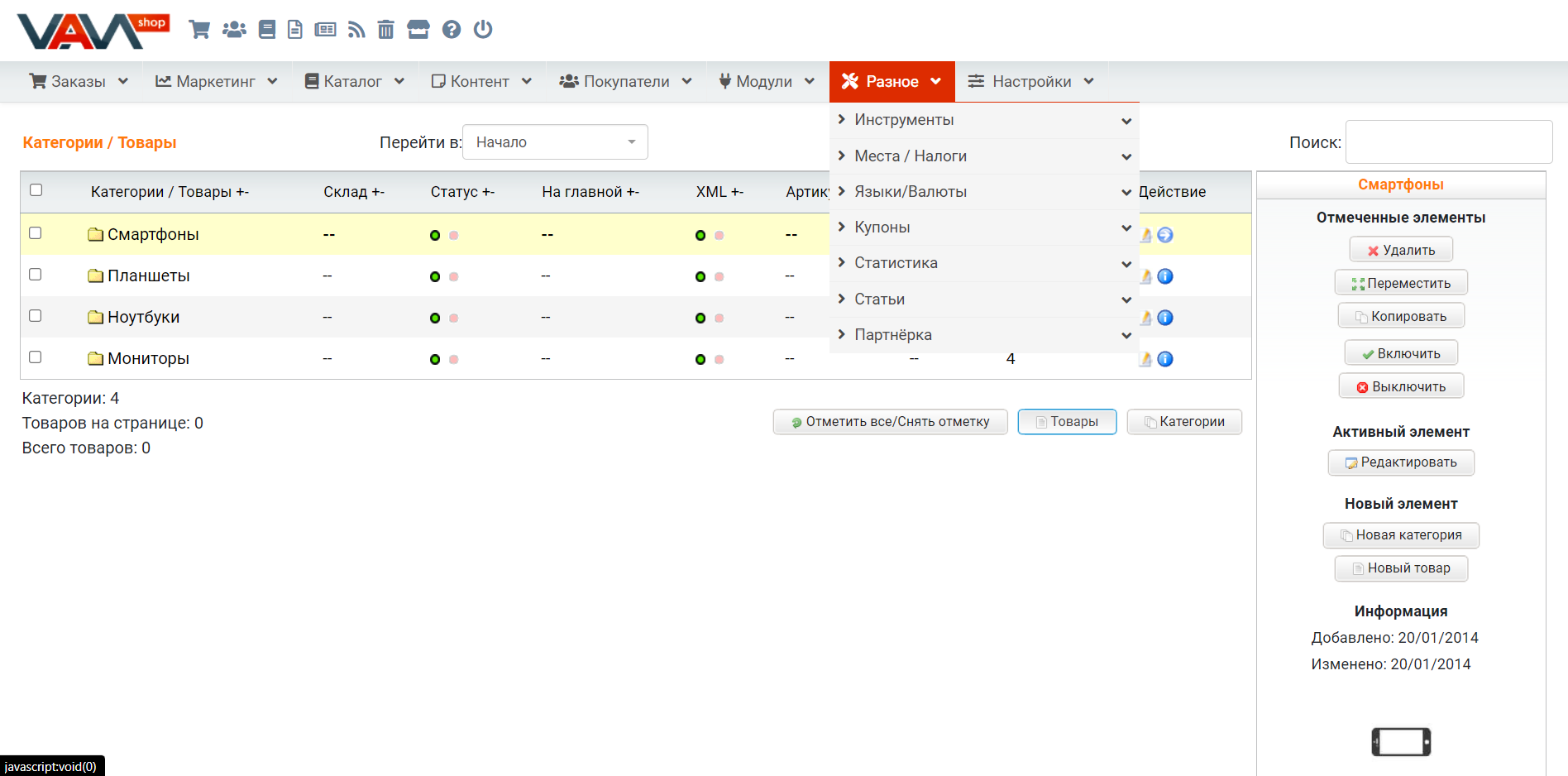Toggle red XML dot for Мониторы

coord(719,360)
